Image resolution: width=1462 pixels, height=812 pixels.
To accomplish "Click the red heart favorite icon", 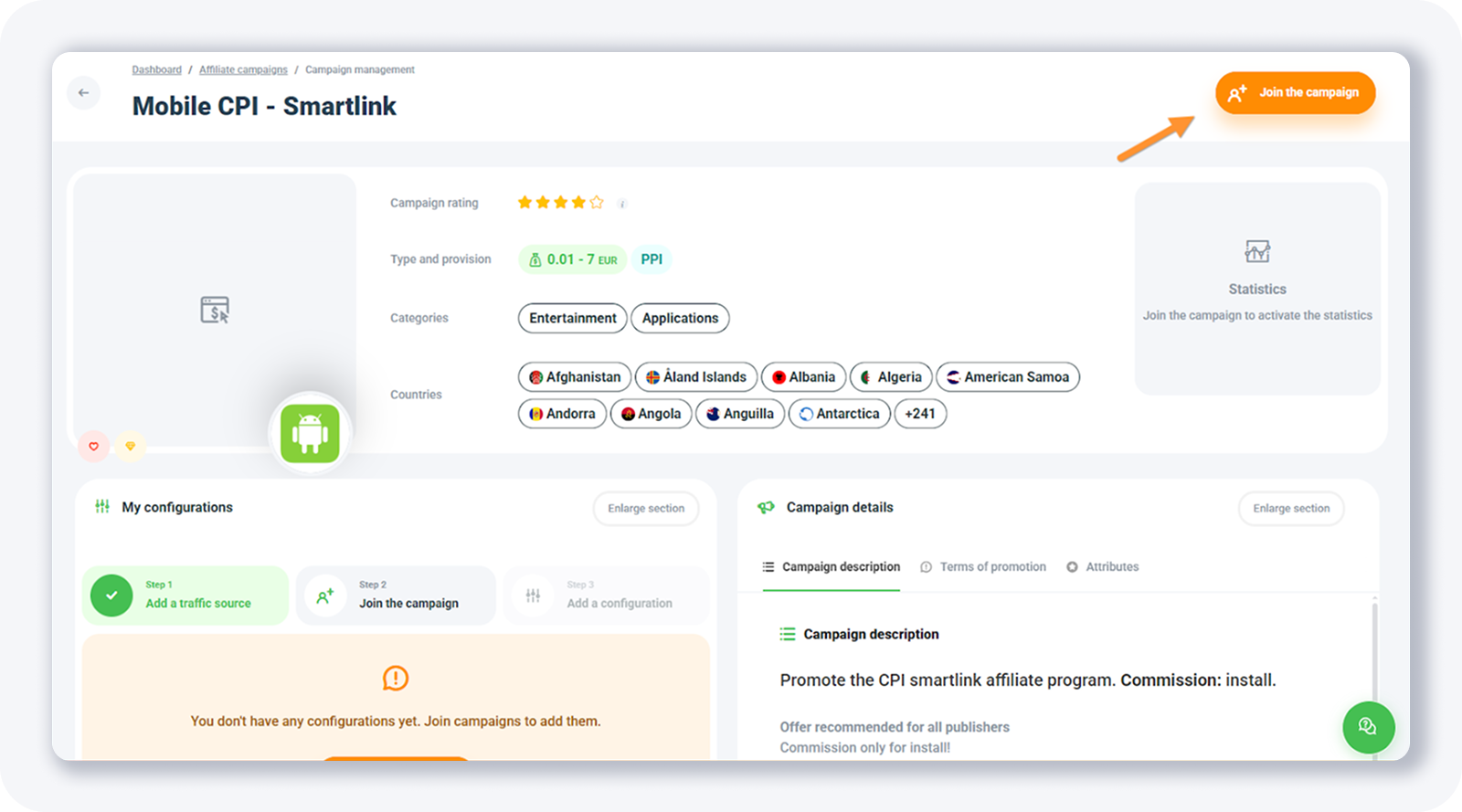I will pyautogui.click(x=93, y=446).
